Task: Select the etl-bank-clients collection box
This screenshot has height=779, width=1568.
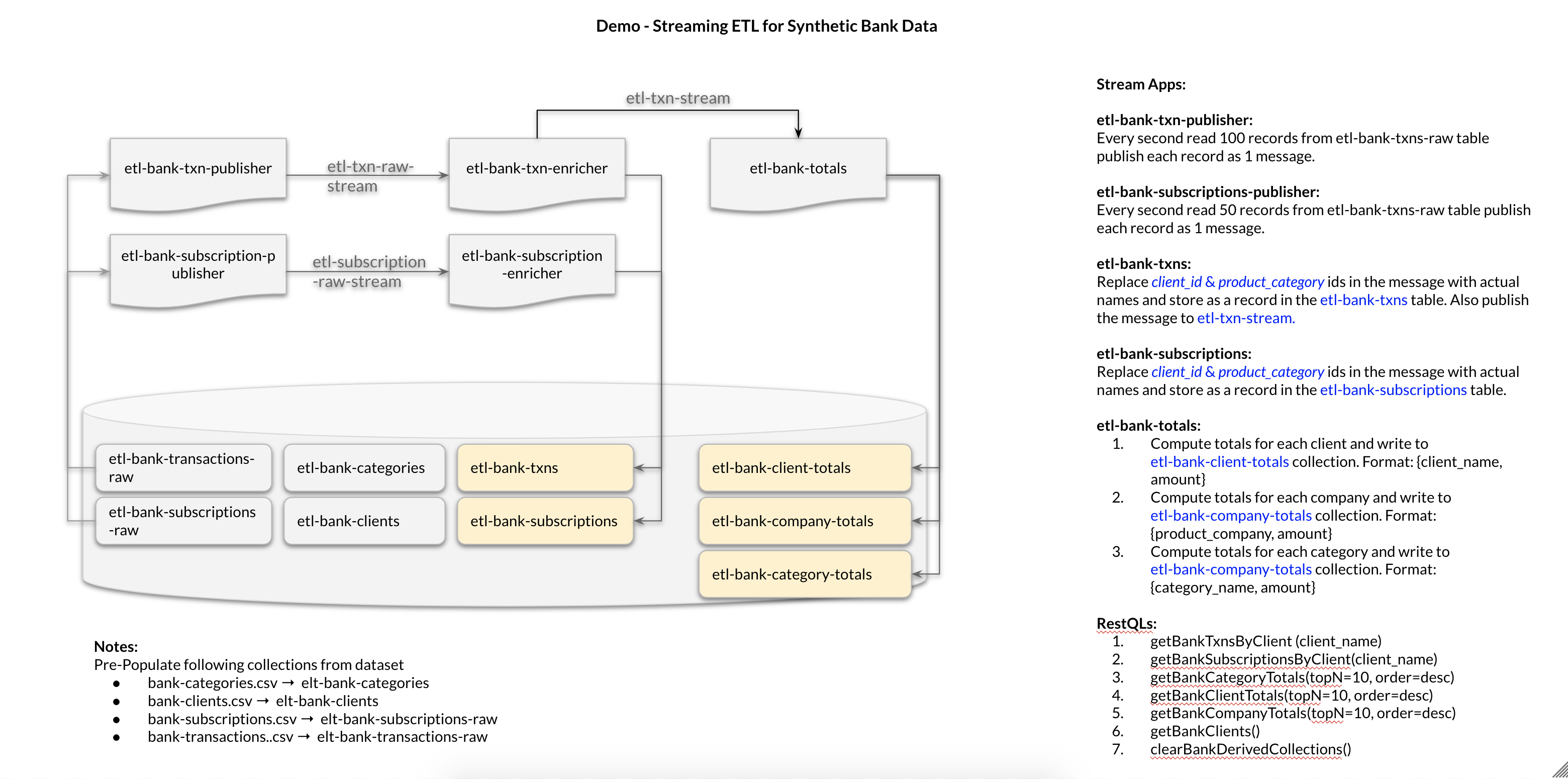Action: pos(363,521)
